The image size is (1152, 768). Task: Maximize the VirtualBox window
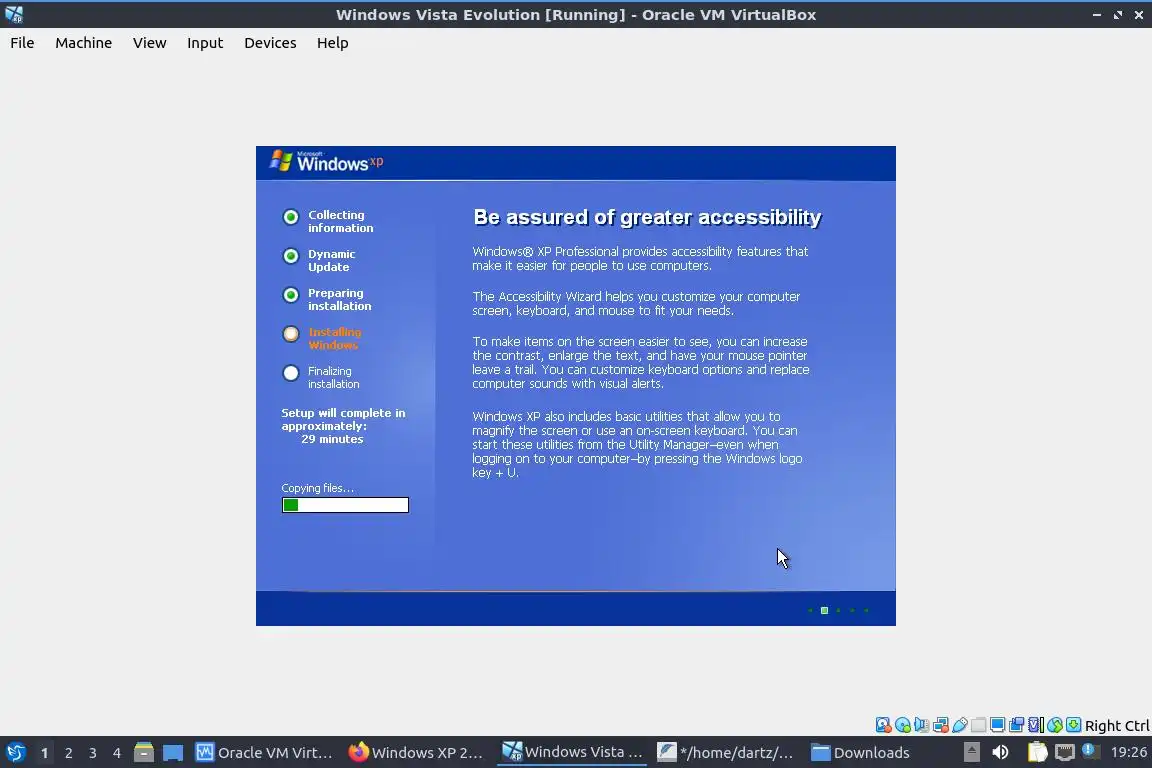tap(1118, 15)
